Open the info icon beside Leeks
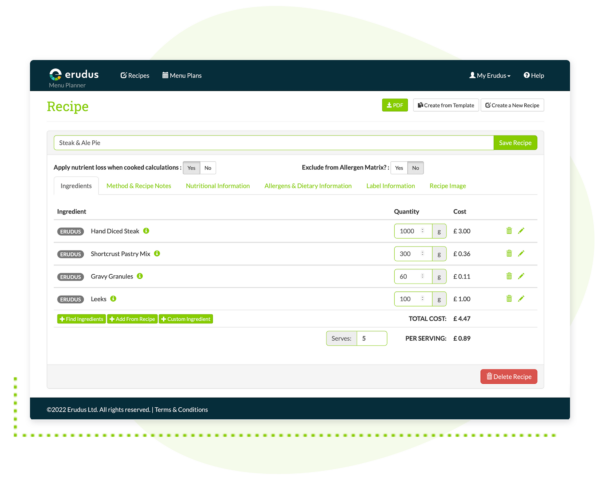This screenshot has height=480, width=600. tap(114, 298)
